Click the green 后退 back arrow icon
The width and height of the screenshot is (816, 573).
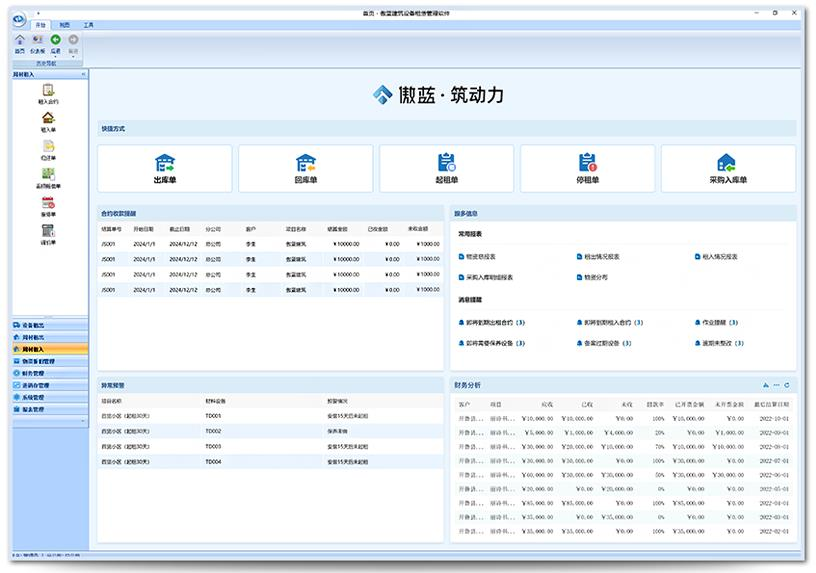tap(56, 41)
